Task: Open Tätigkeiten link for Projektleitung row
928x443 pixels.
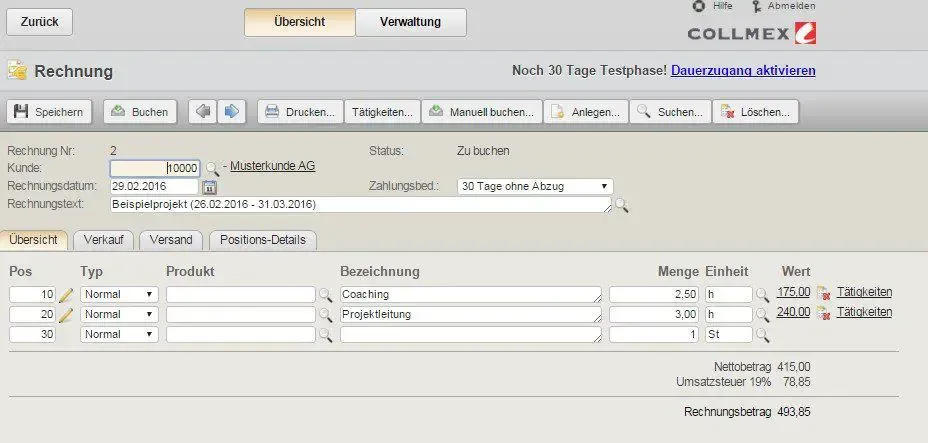Action: click(x=864, y=312)
